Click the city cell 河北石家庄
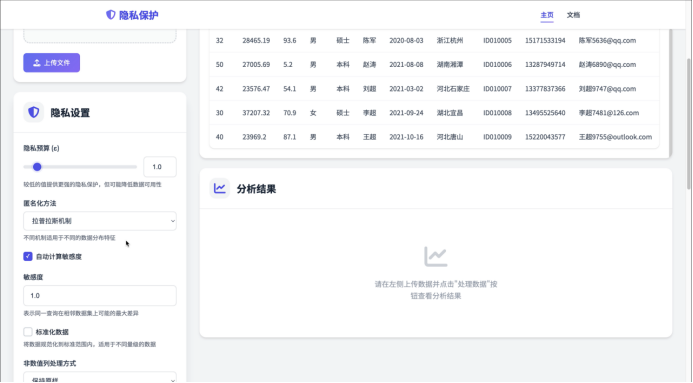The image size is (693, 383). tap(453, 89)
